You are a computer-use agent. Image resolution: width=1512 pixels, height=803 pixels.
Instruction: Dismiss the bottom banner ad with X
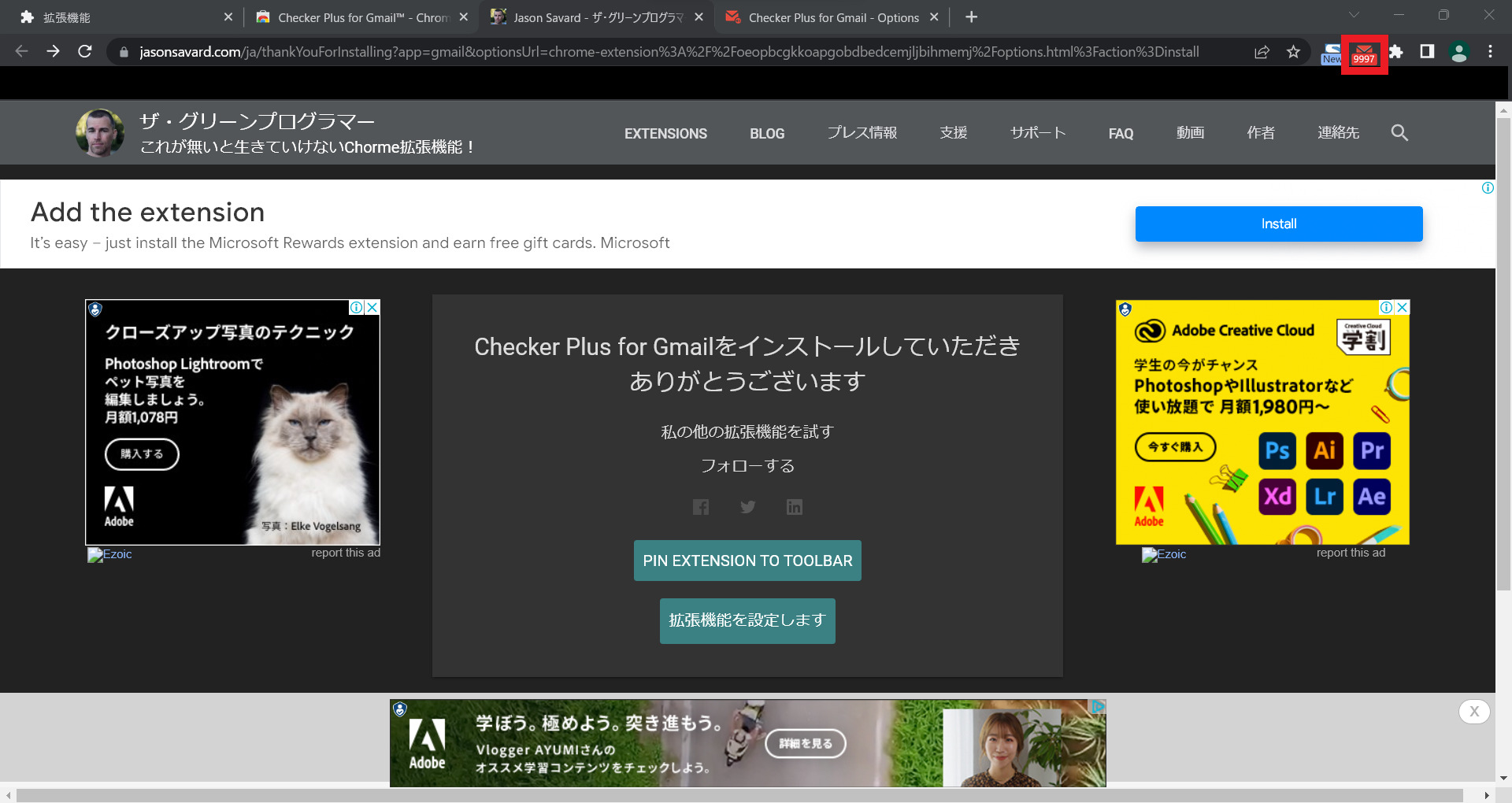[x=1474, y=712]
